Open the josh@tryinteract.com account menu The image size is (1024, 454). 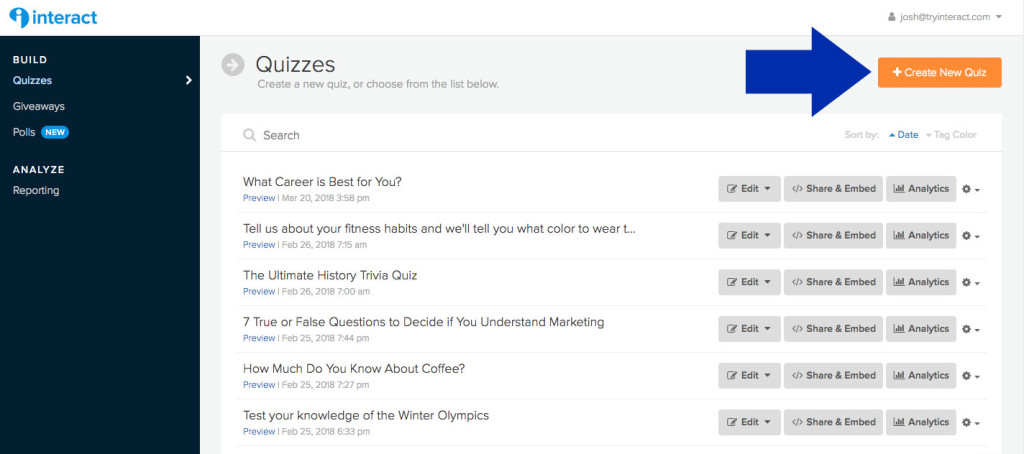pyautogui.click(x=944, y=17)
